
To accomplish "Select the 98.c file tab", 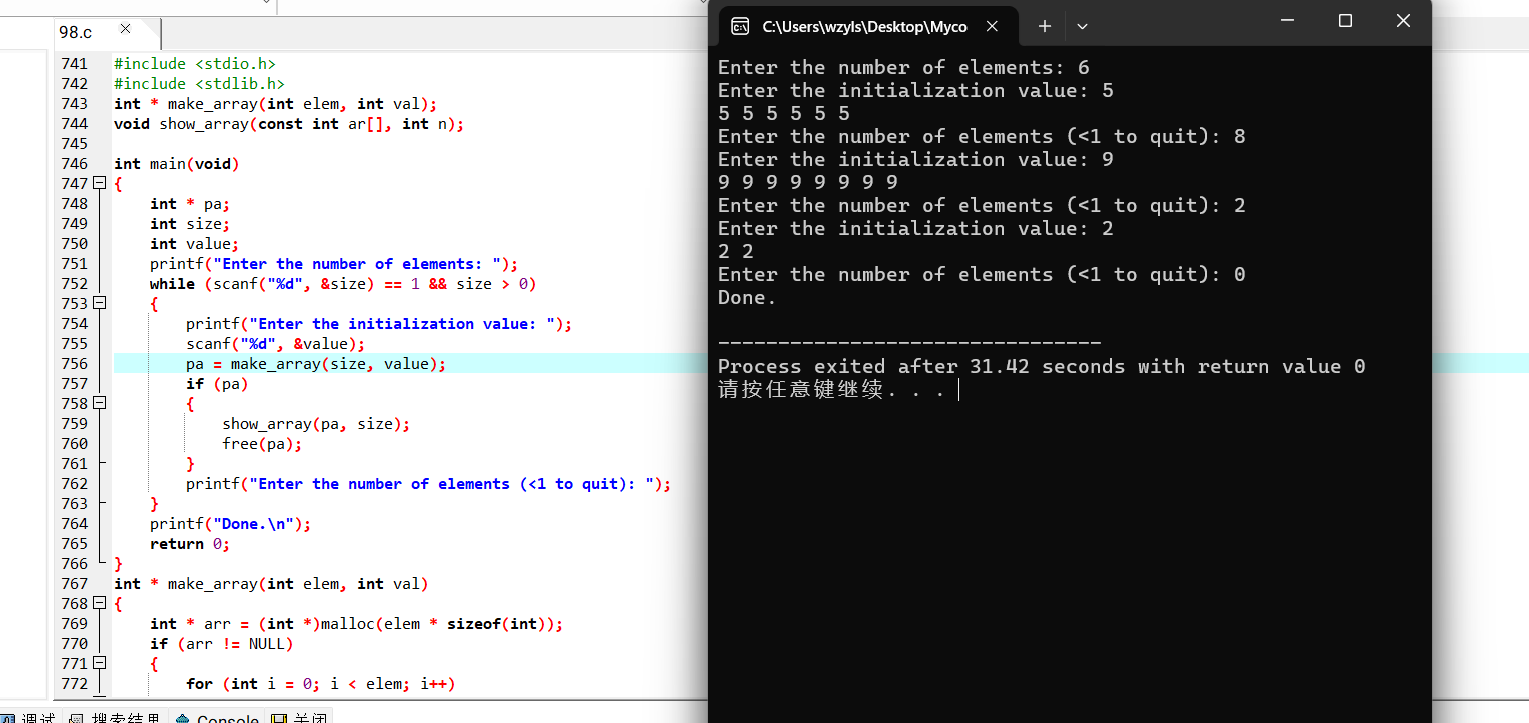I will tap(75, 31).
